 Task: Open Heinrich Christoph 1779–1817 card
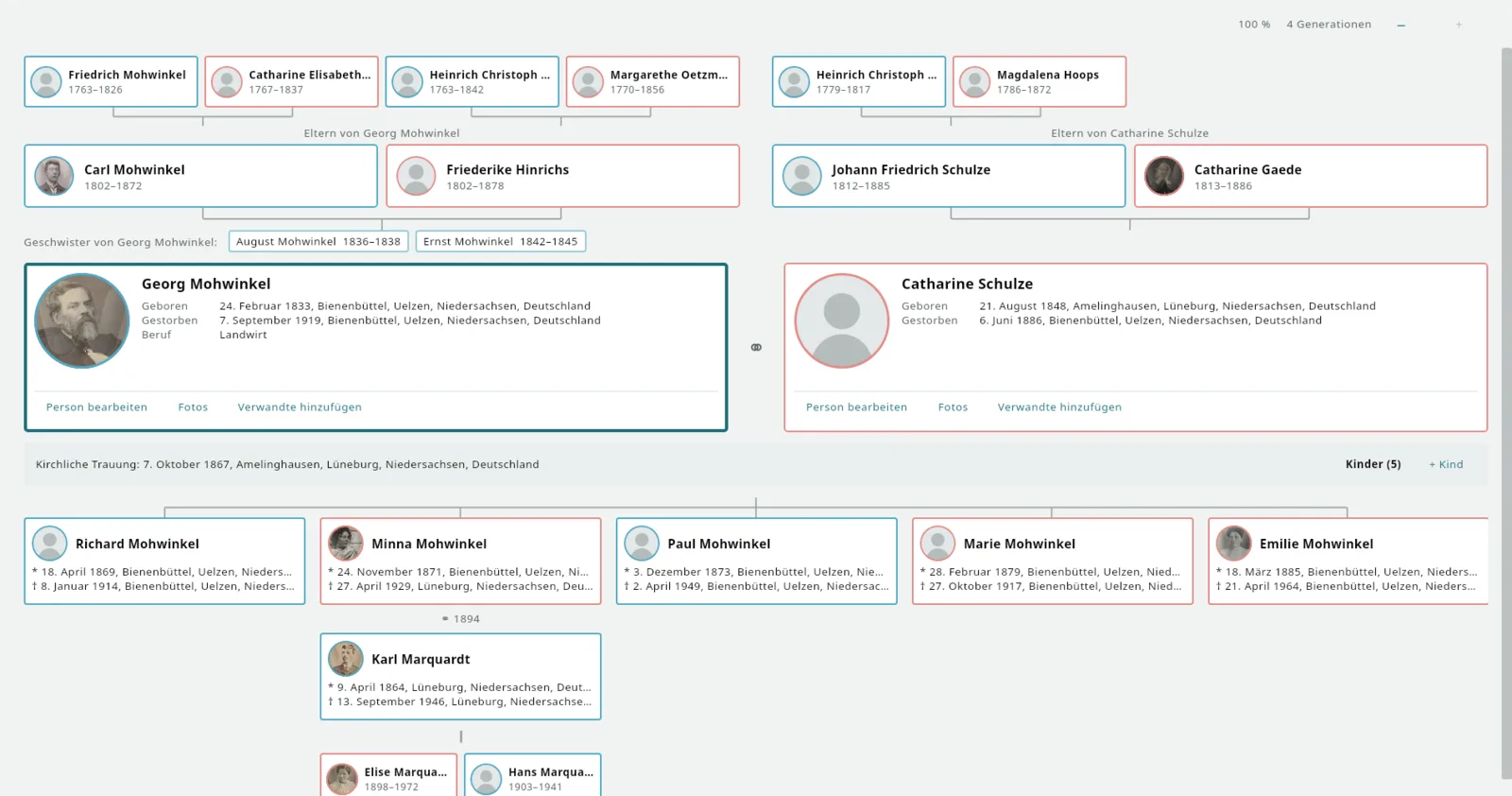click(x=859, y=81)
